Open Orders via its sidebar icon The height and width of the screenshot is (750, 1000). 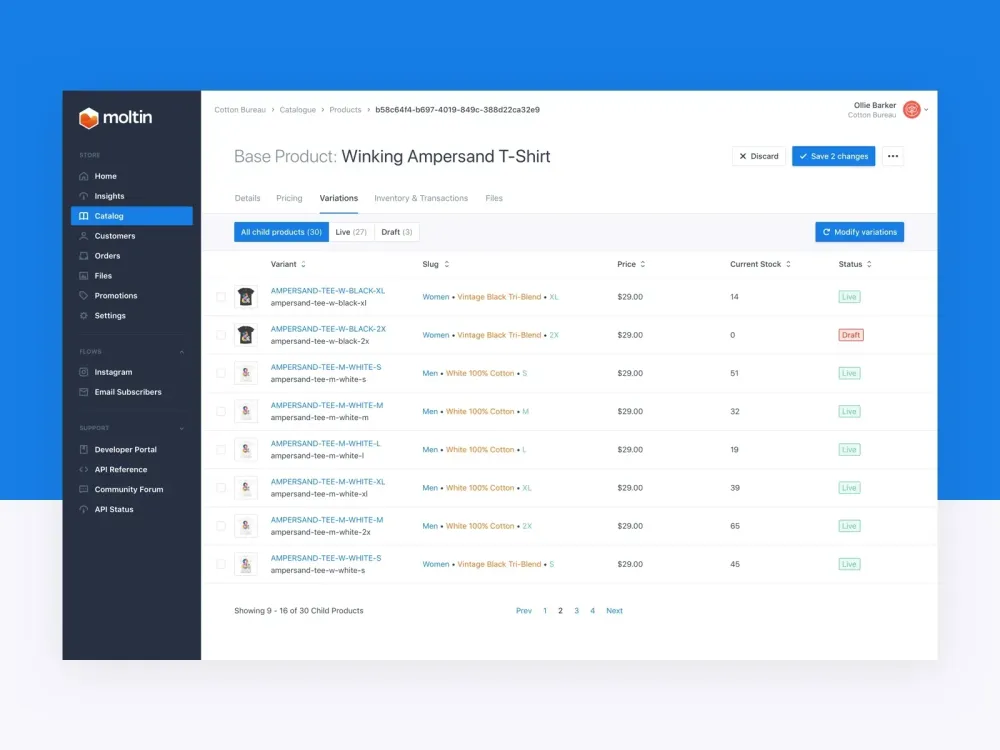(84, 256)
